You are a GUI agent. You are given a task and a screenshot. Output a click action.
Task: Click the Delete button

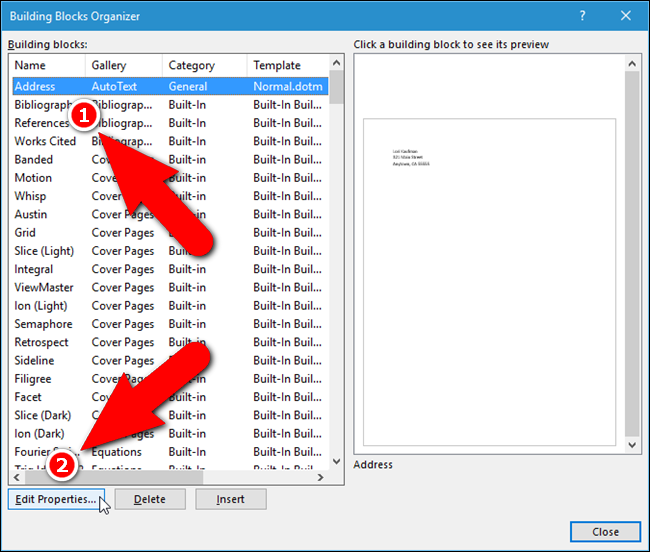pos(150,499)
